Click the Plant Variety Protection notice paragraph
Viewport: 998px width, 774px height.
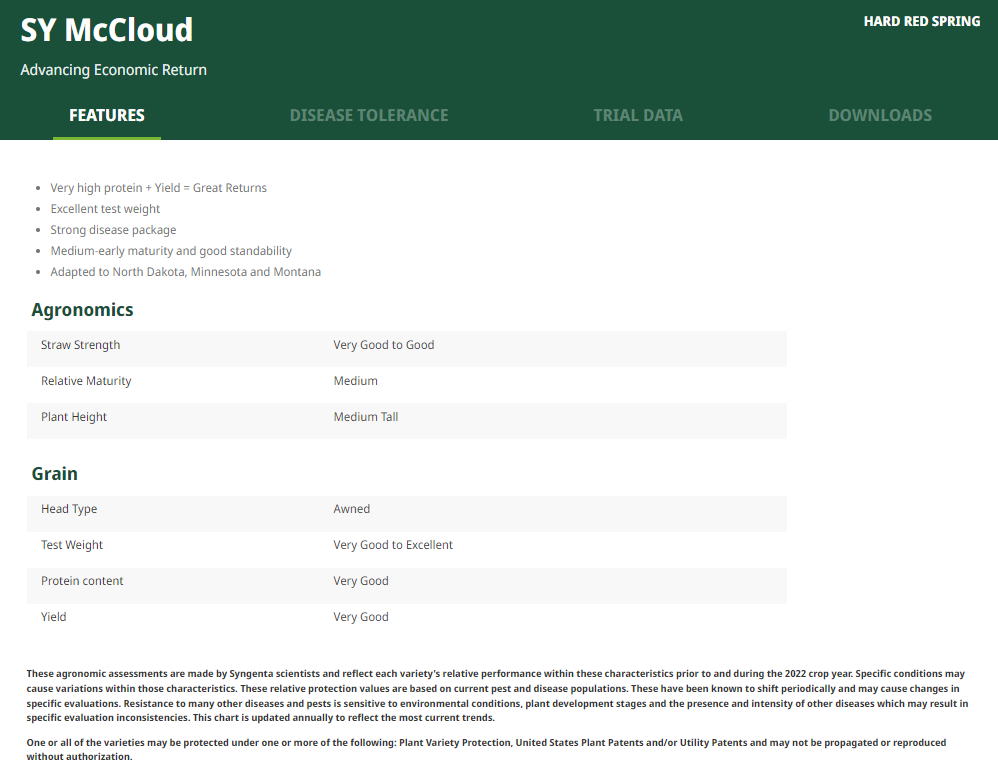(x=486, y=750)
